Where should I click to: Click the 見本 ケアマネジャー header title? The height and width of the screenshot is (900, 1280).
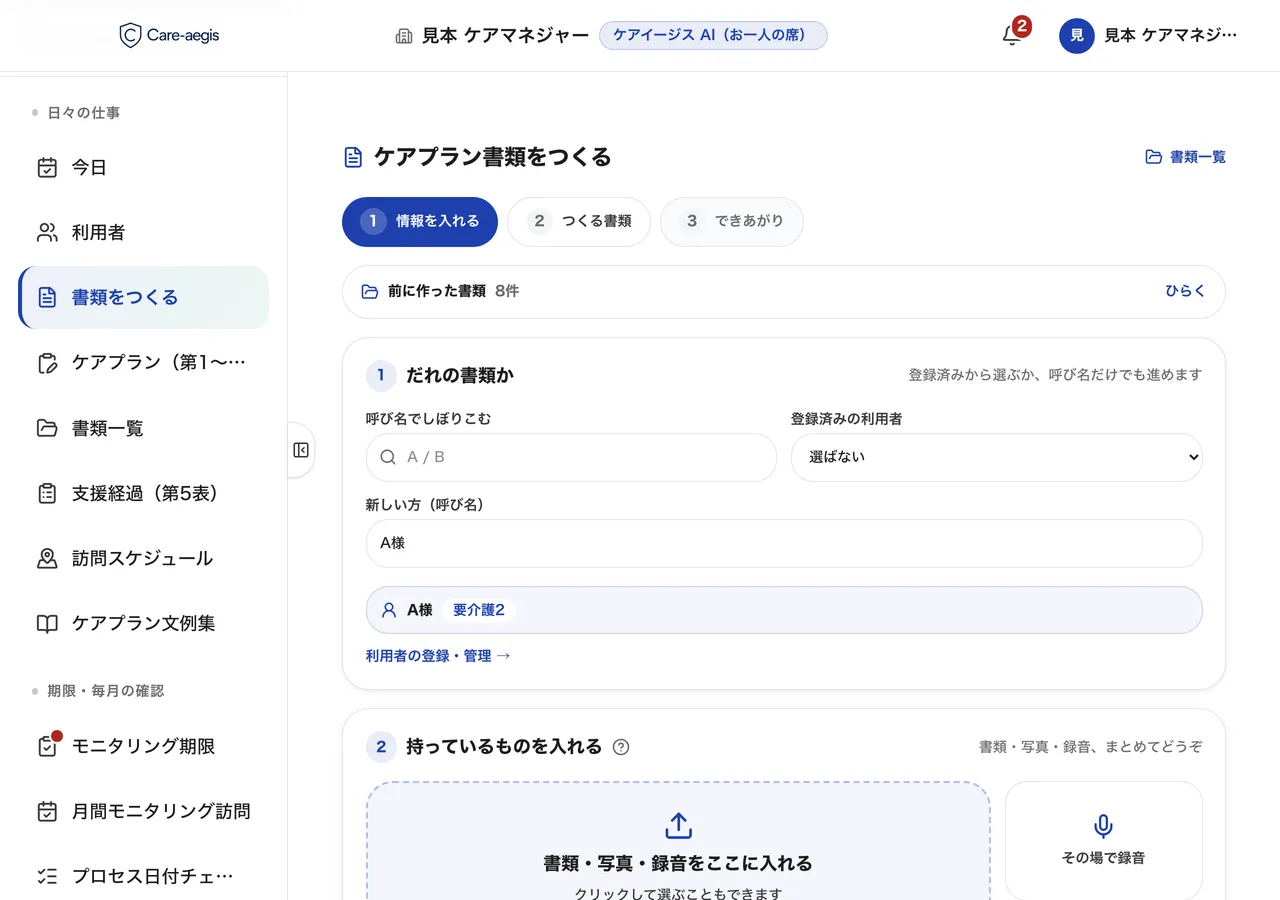click(505, 36)
